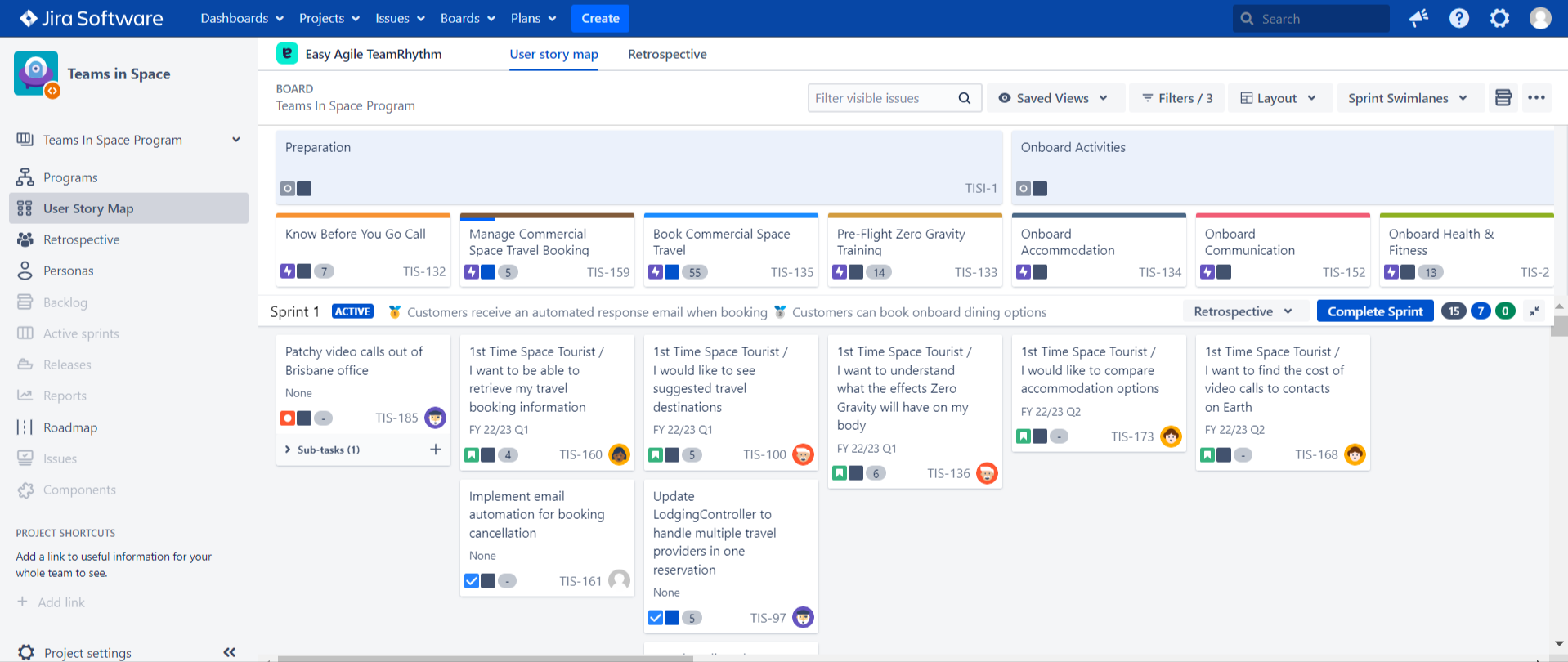The height and width of the screenshot is (662, 1568).
Task: Open the Boards dropdown menu
Action: coord(468,18)
